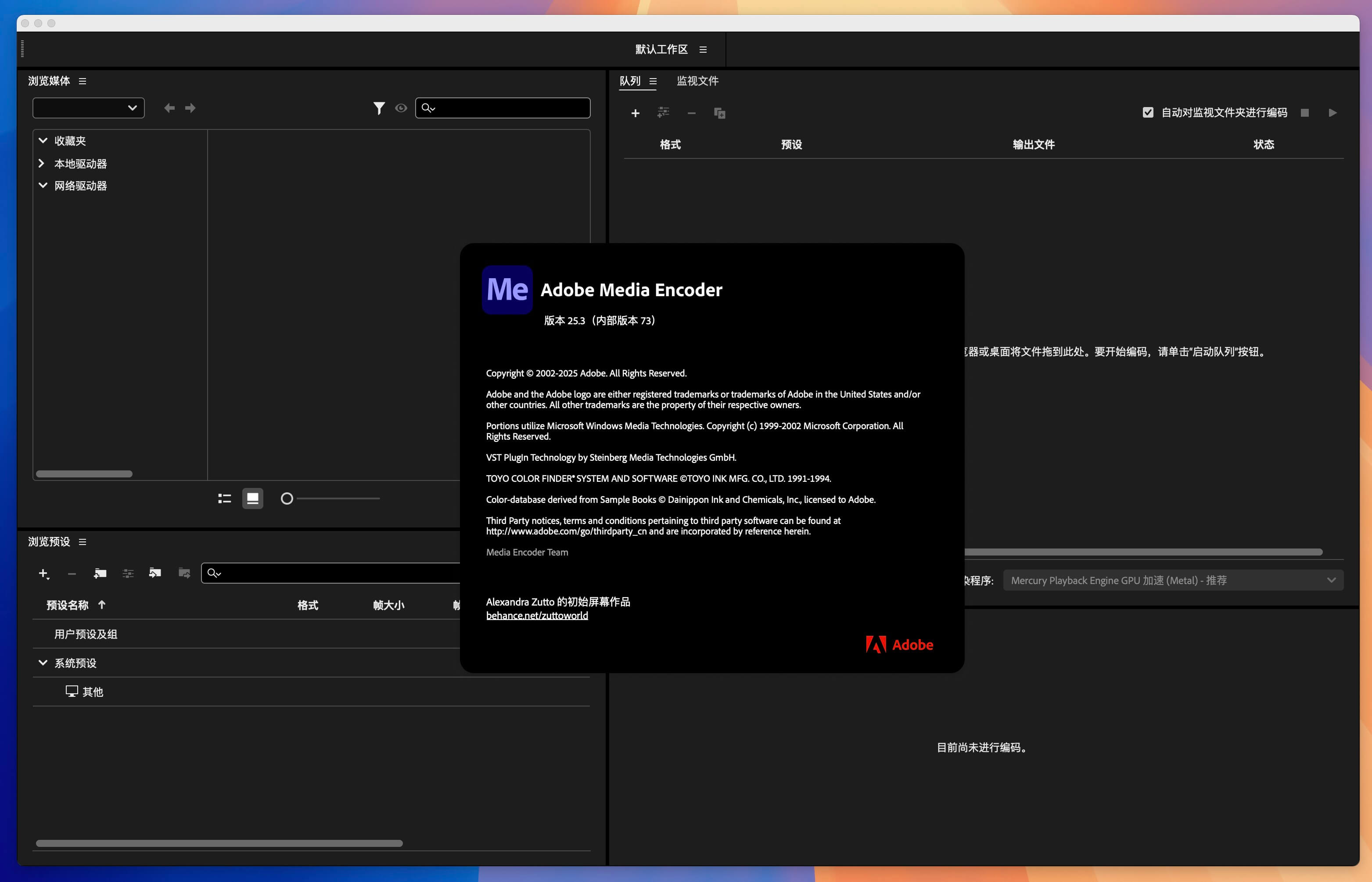This screenshot has height=882, width=1372.
Task: Toggle the eye visibility icon in media browser
Action: [401, 108]
